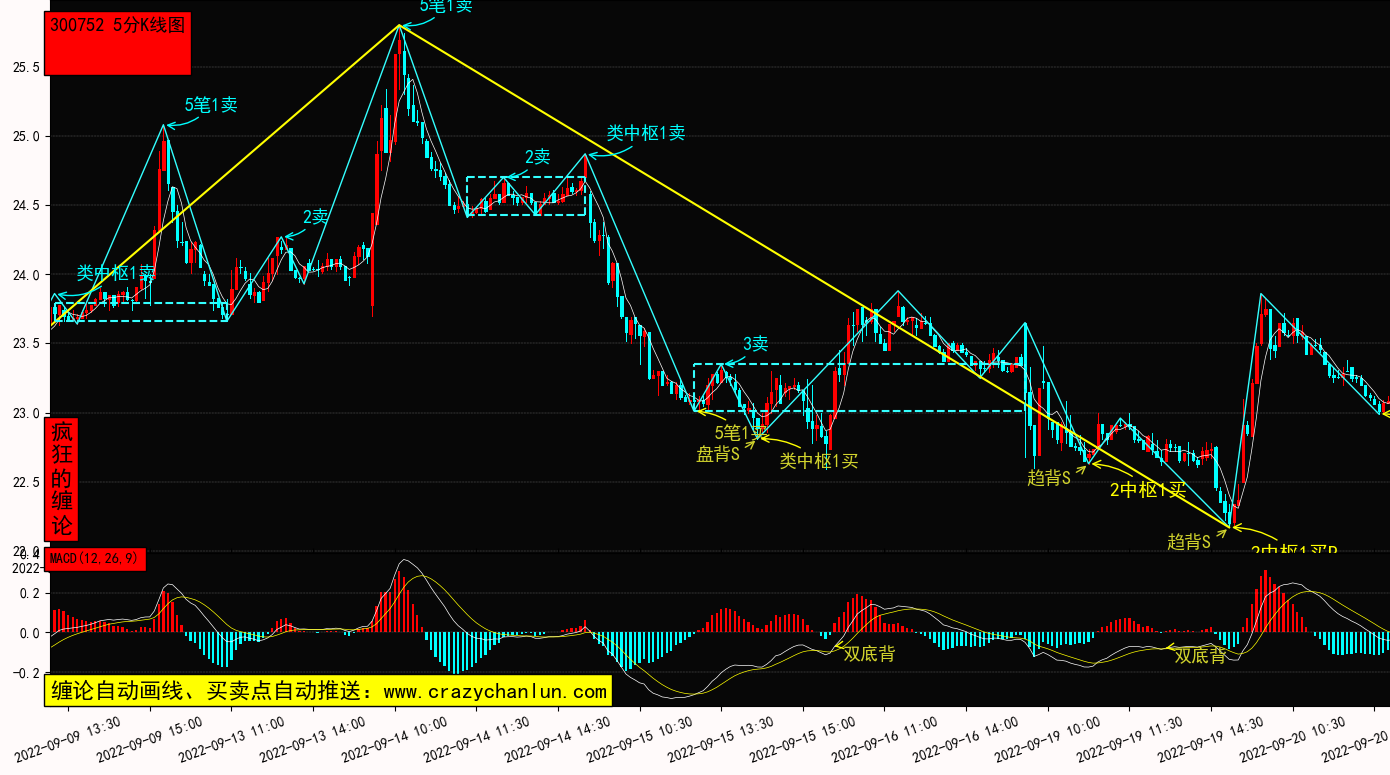This screenshot has height=775, width=1390.
Task: Select the 2022-09-16 11:00 time label
Action: tap(885, 737)
